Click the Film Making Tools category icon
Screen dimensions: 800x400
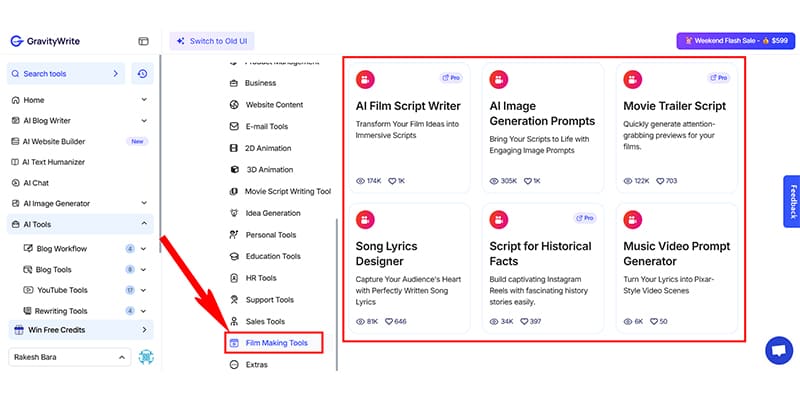coord(234,343)
